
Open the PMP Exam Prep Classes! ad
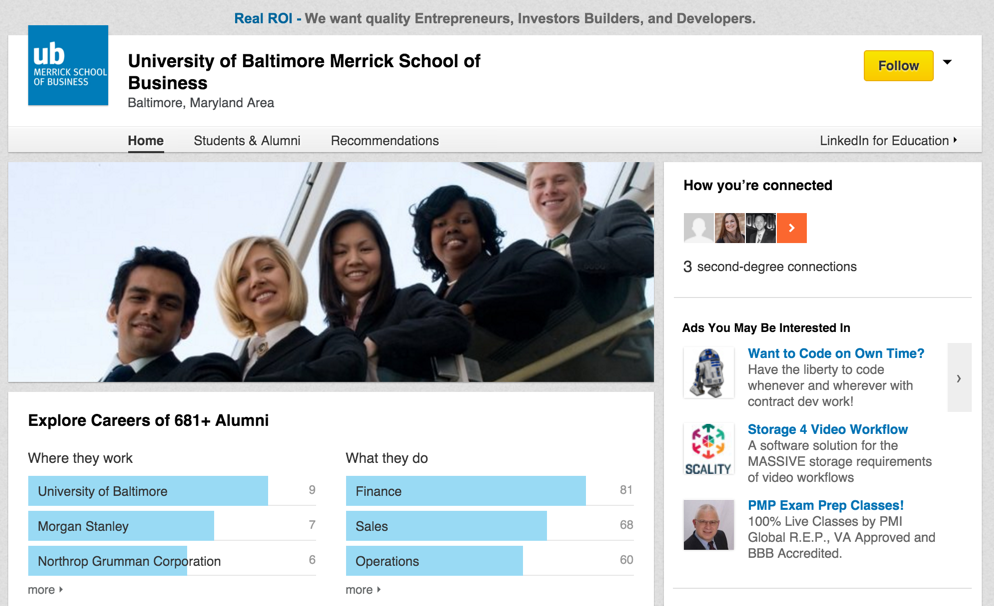pyautogui.click(x=825, y=506)
